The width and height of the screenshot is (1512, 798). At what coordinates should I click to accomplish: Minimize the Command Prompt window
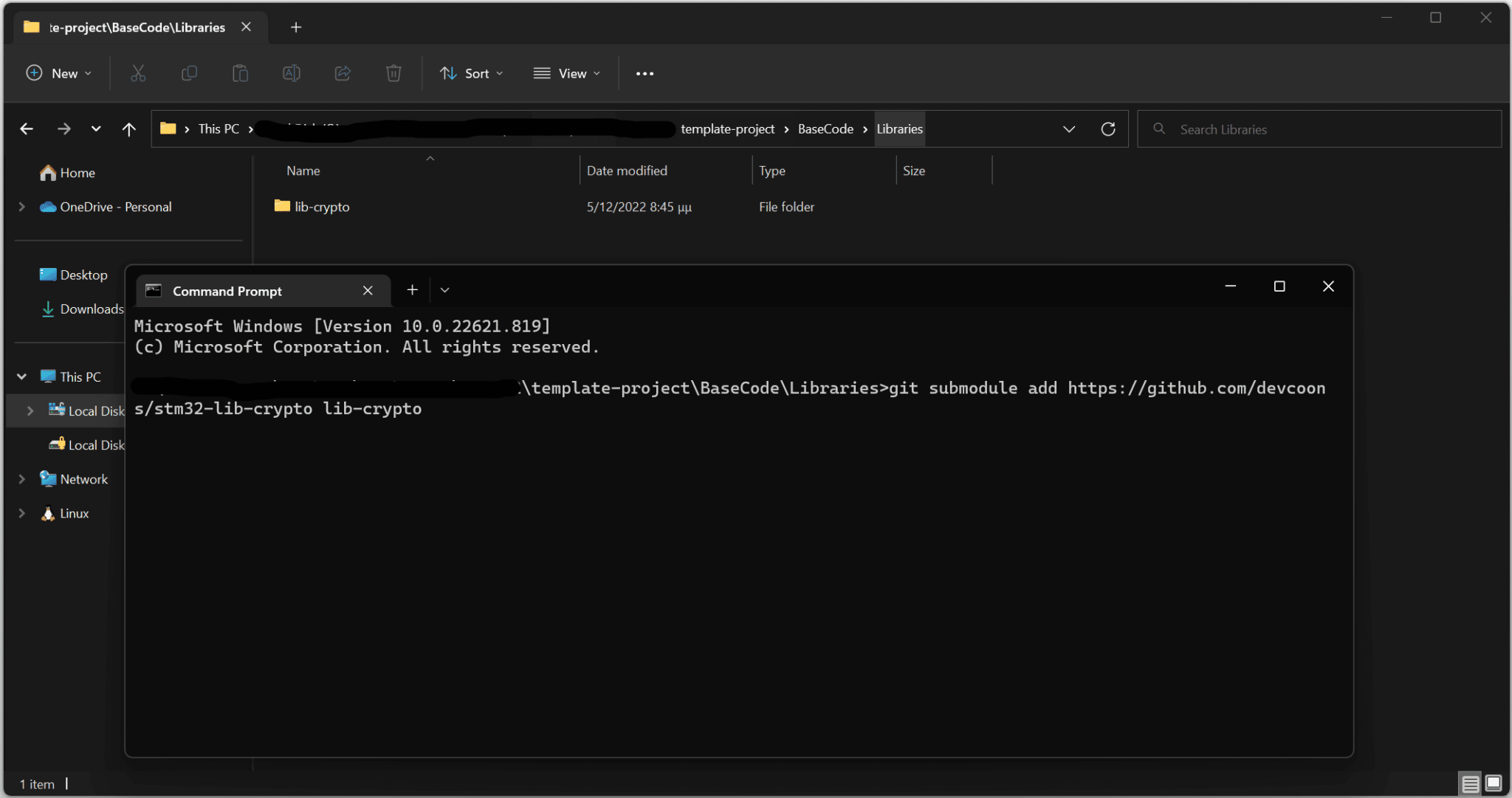pos(1231,286)
